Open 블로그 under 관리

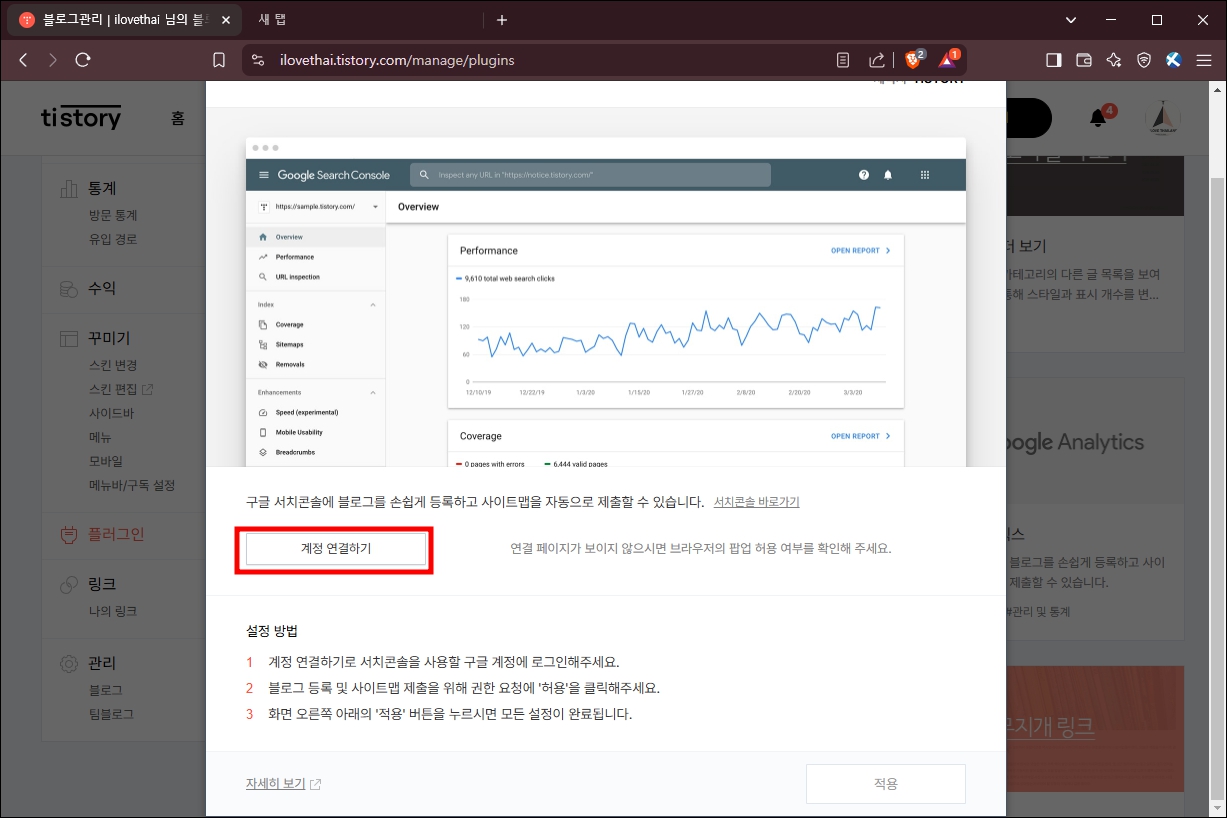tap(106, 690)
